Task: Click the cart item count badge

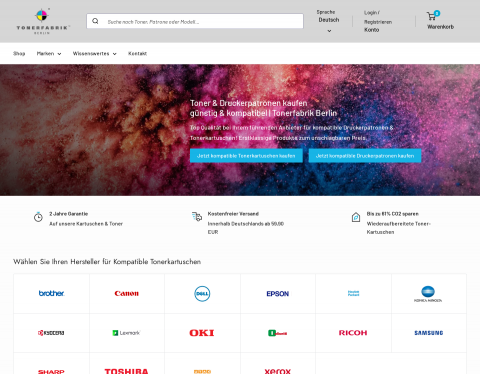Action: (x=437, y=13)
